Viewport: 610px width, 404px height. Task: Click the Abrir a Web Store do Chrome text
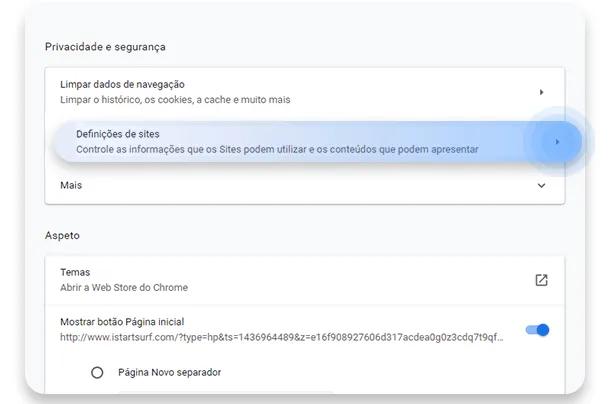point(124,288)
